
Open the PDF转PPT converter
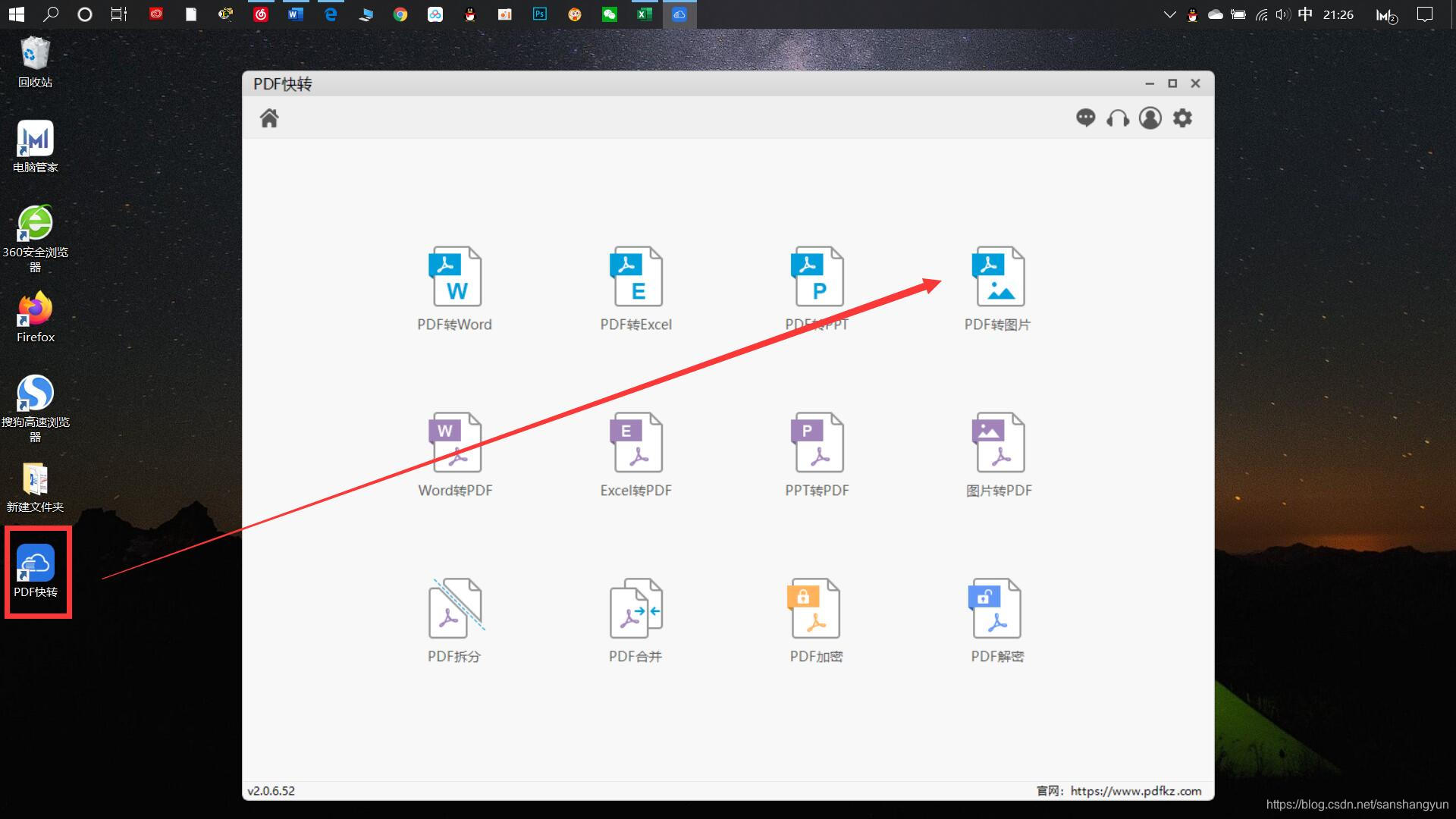point(817,277)
